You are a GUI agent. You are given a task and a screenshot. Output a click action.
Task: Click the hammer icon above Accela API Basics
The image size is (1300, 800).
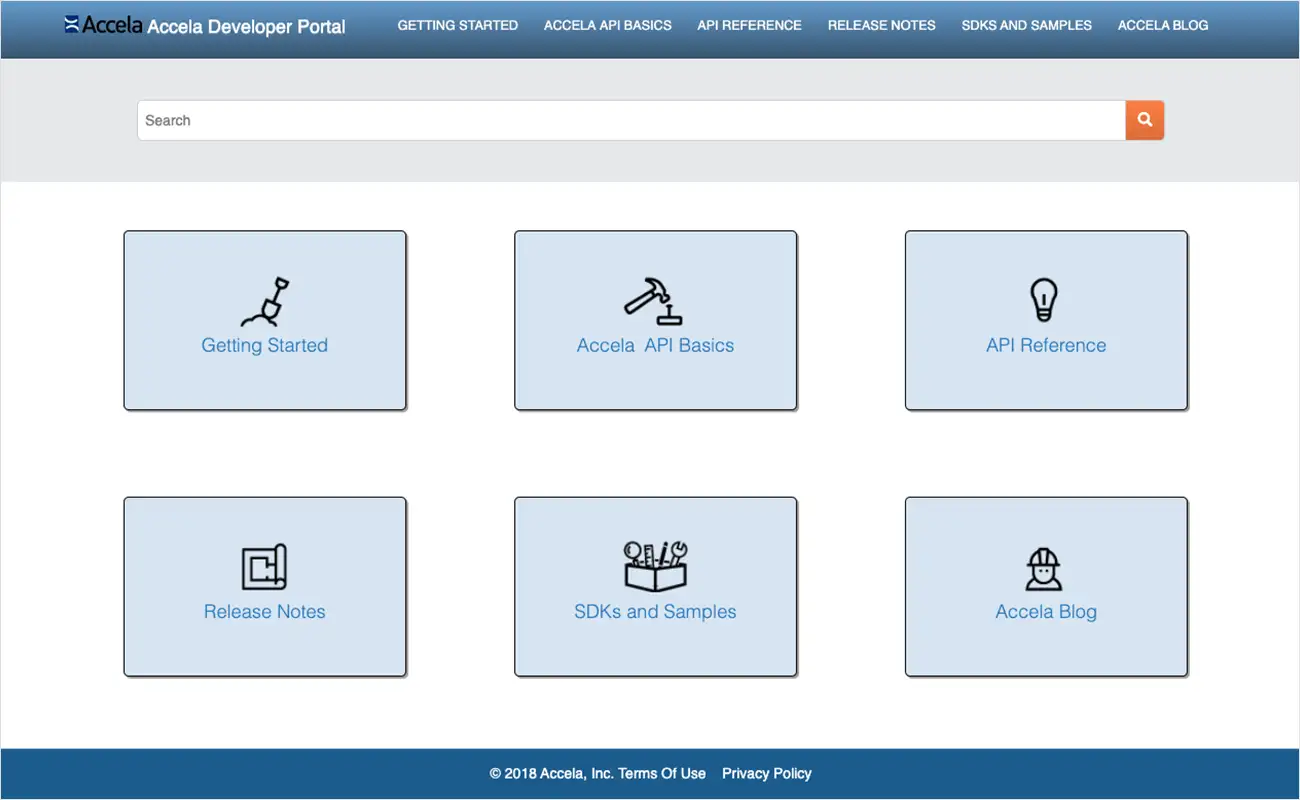(655, 302)
